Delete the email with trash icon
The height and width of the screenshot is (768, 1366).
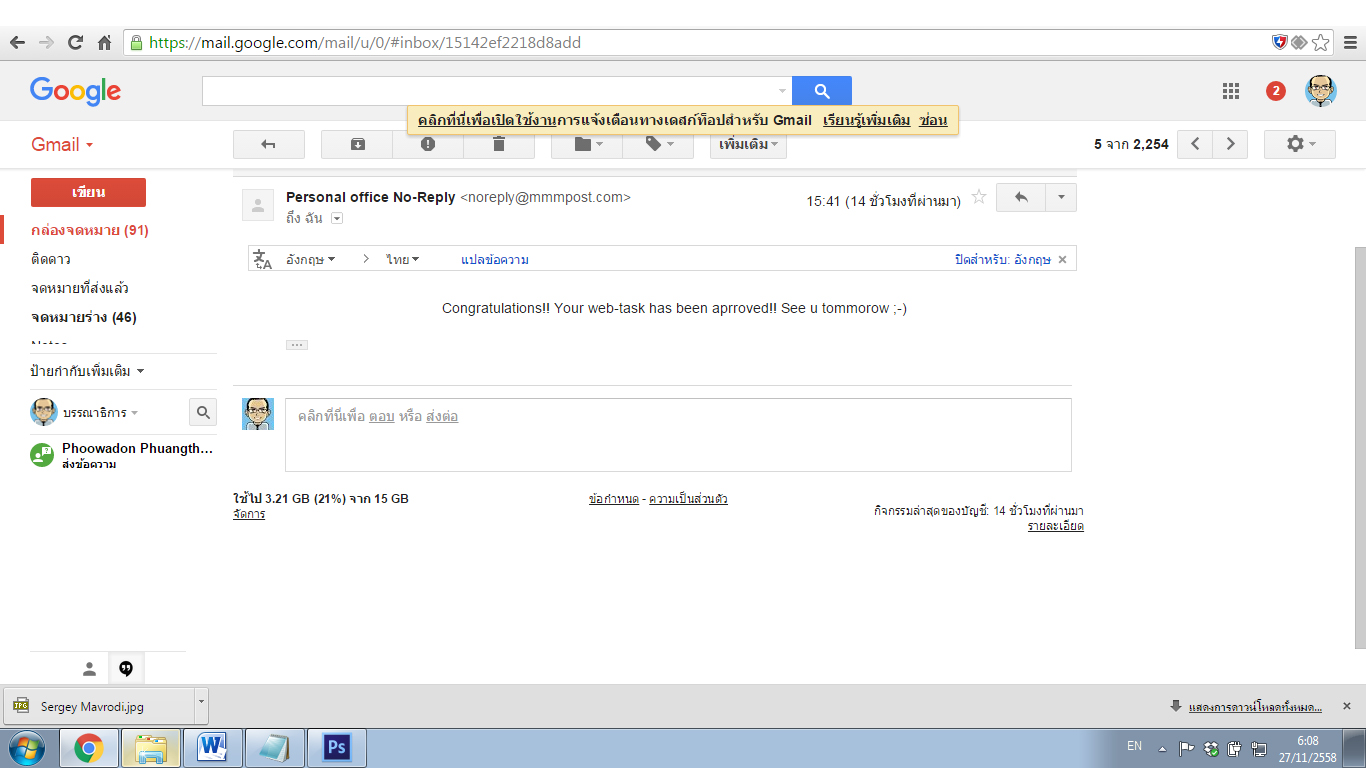pyautogui.click(x=499, y=144)
